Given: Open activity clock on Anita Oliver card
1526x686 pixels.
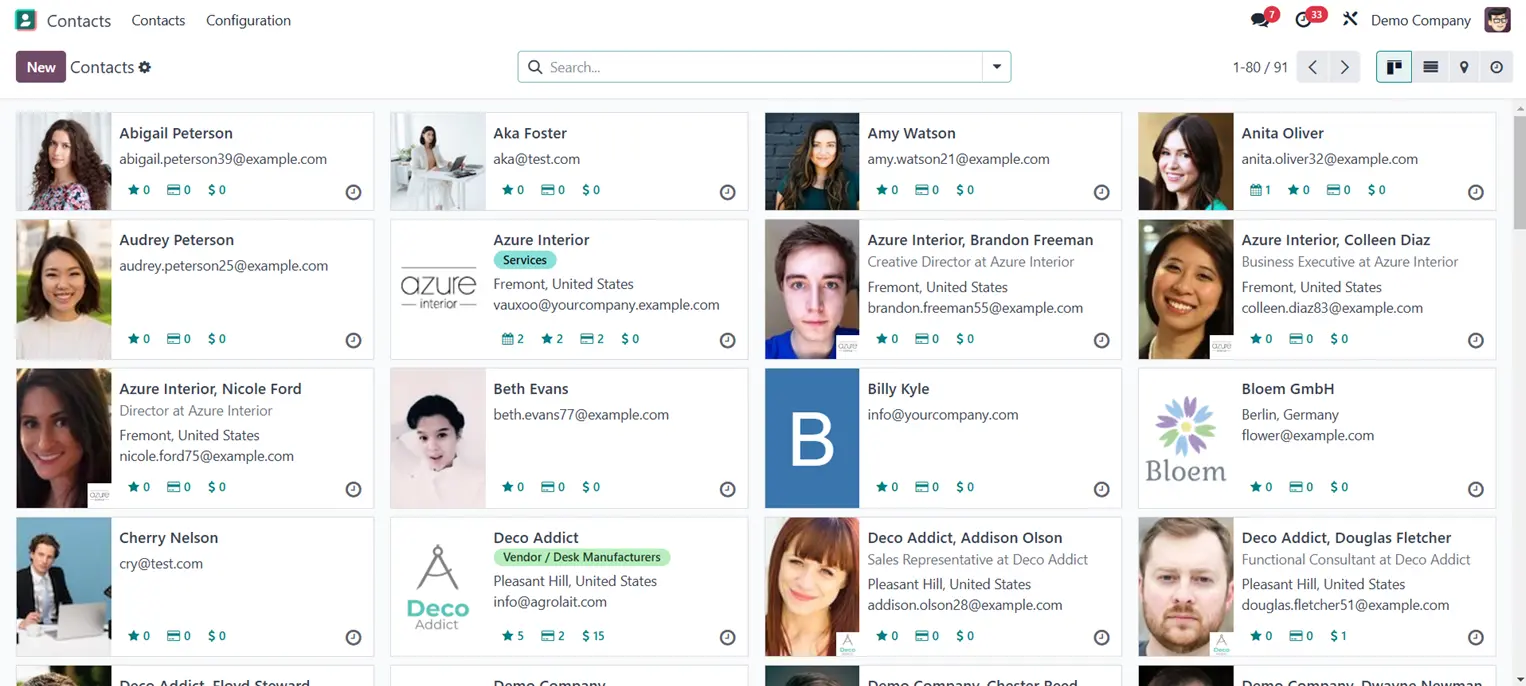Looking at the screenshot, I should [1475, 192].
